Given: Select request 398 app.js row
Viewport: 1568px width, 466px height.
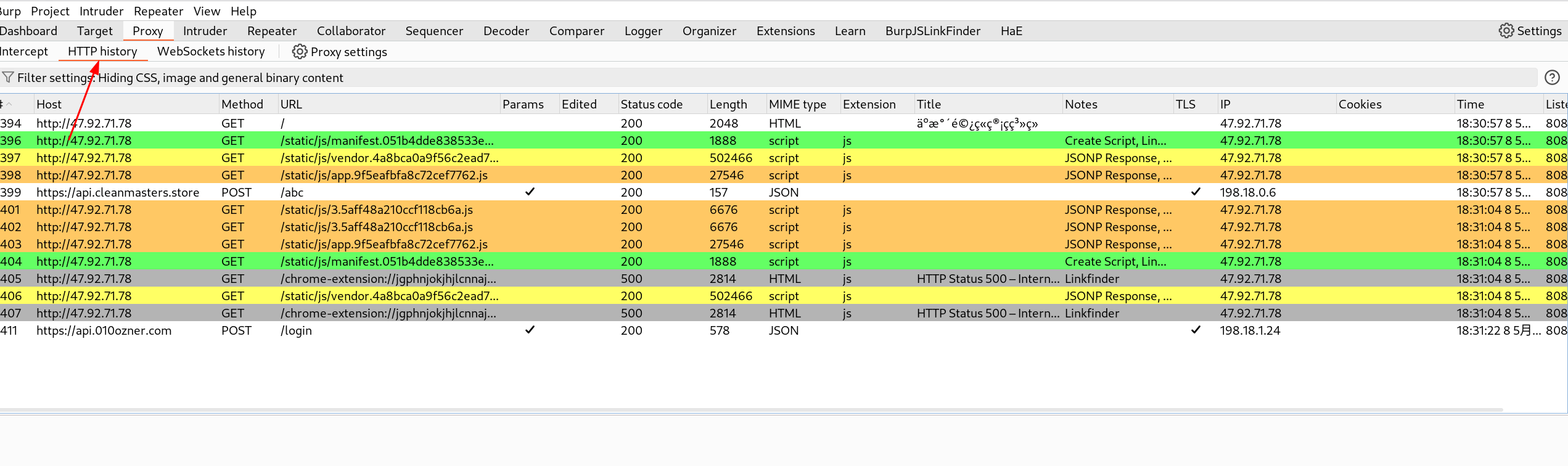Looking at the screenshot, I should click(783, 175).
